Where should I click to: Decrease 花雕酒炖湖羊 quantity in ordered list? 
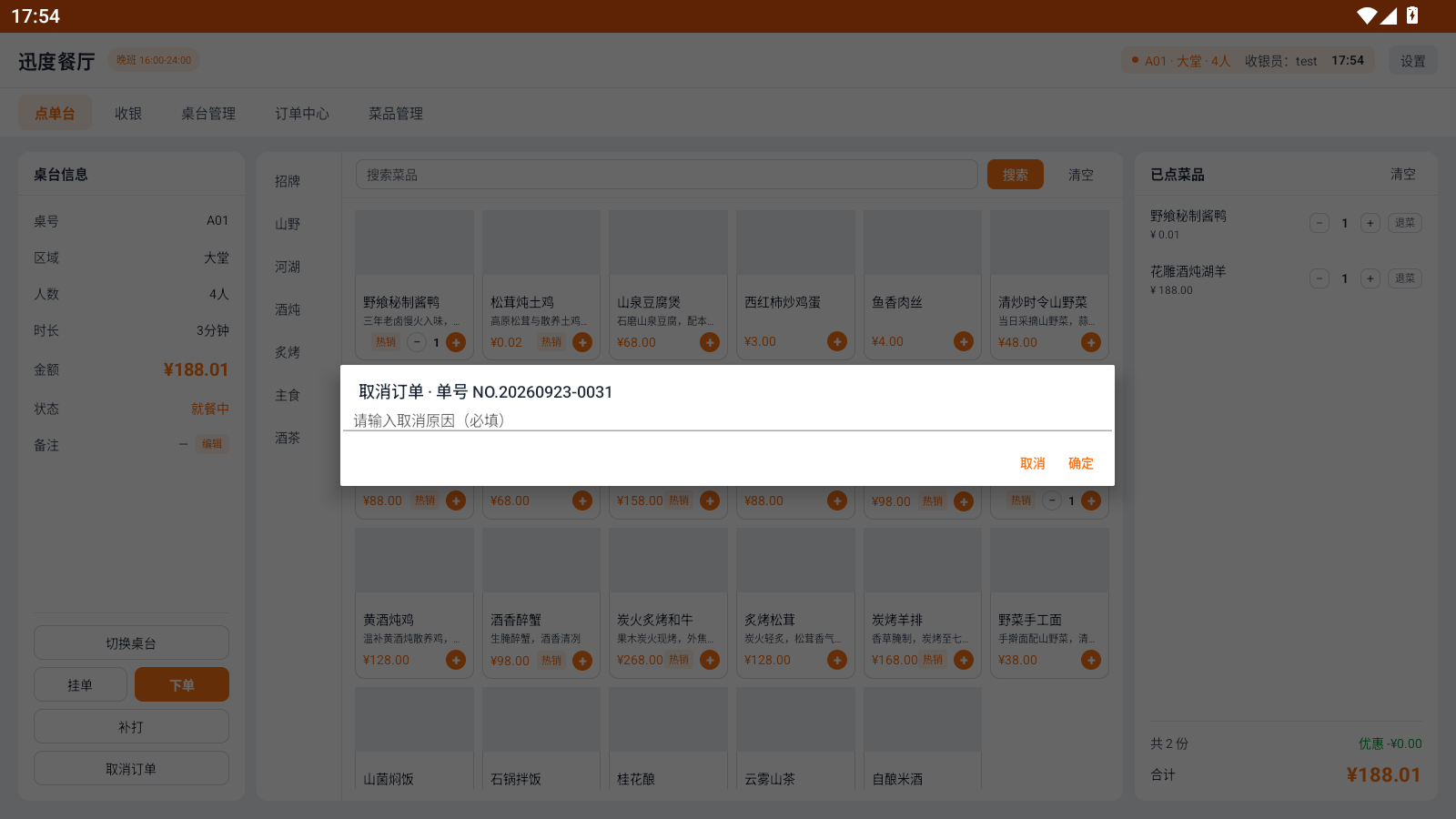(x=1319, y=278)
